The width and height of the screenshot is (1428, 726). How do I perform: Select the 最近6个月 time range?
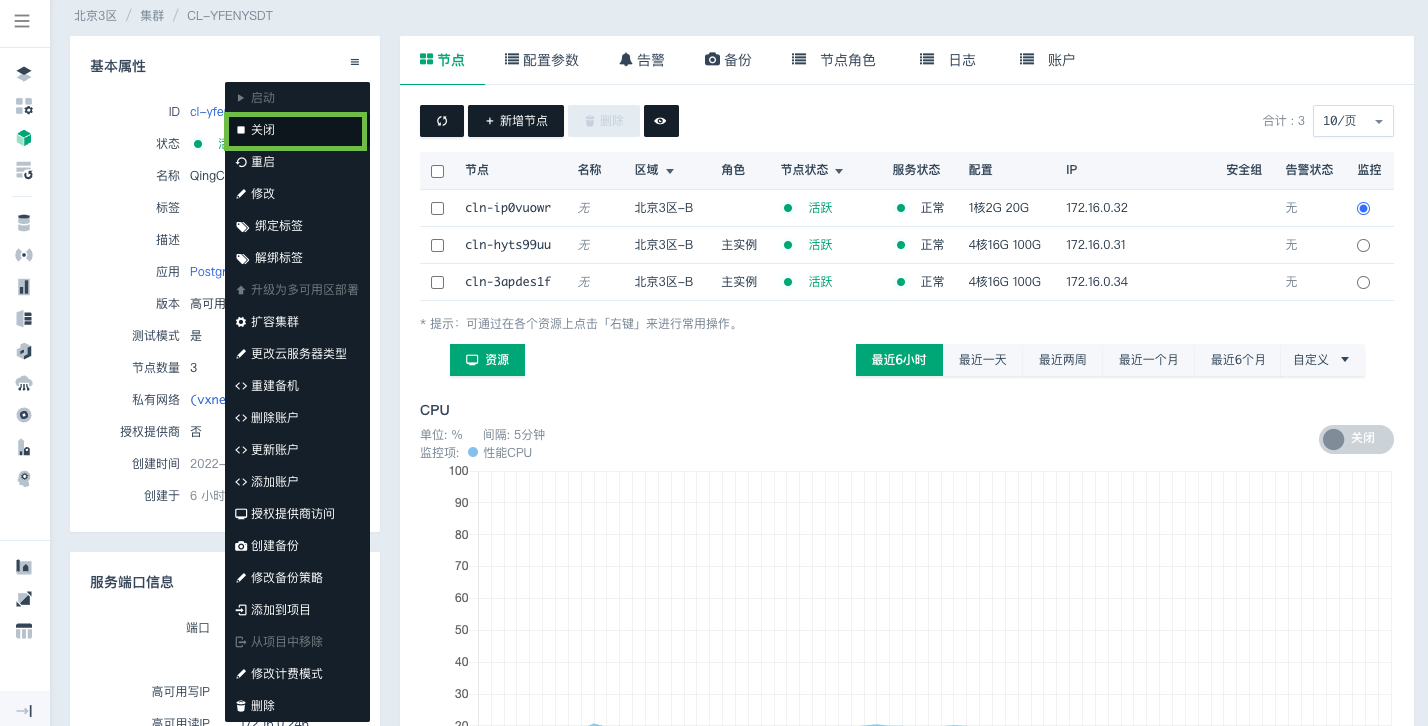click(1238, 360)
